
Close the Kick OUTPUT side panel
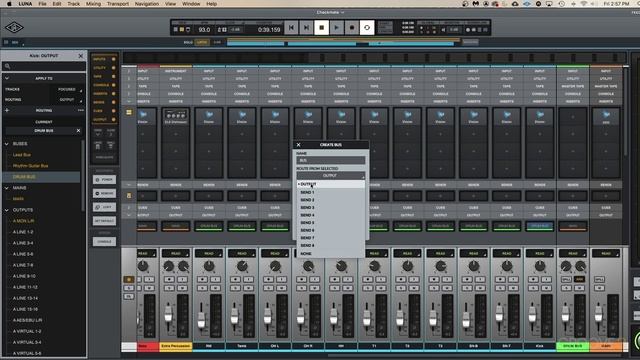80,56
